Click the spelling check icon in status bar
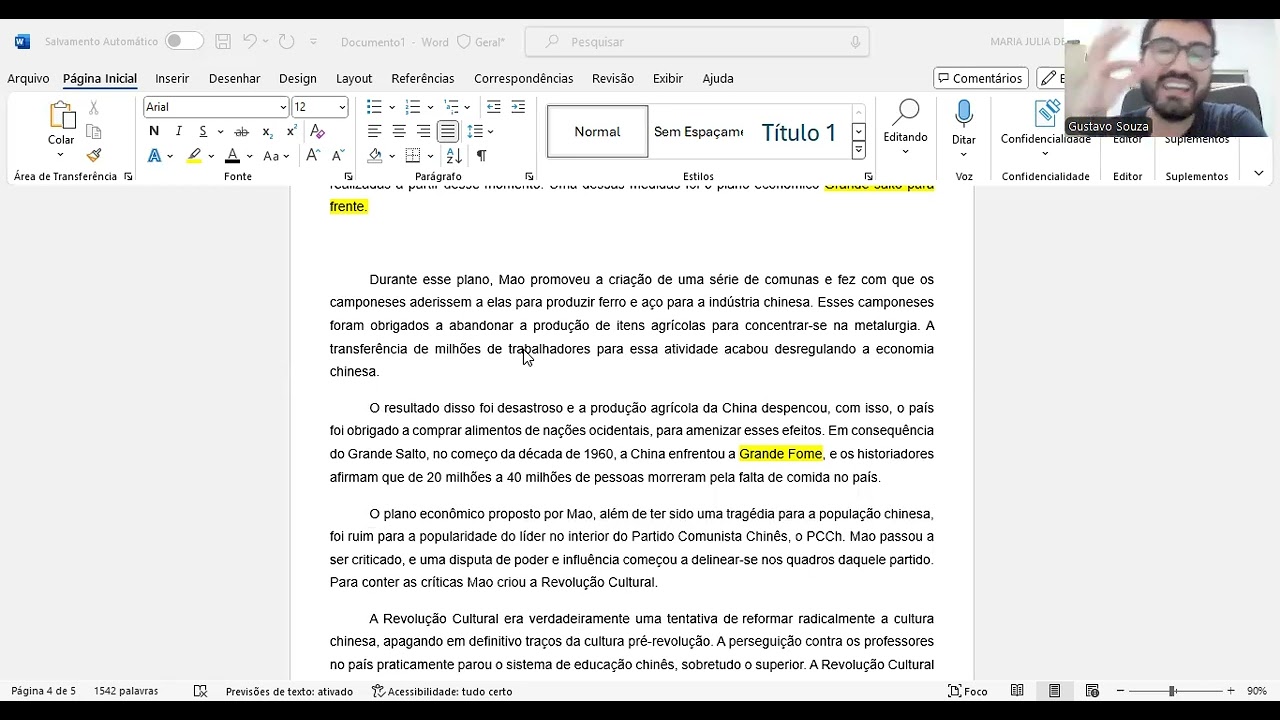1280x720 pixels. [x=200, y=691]
